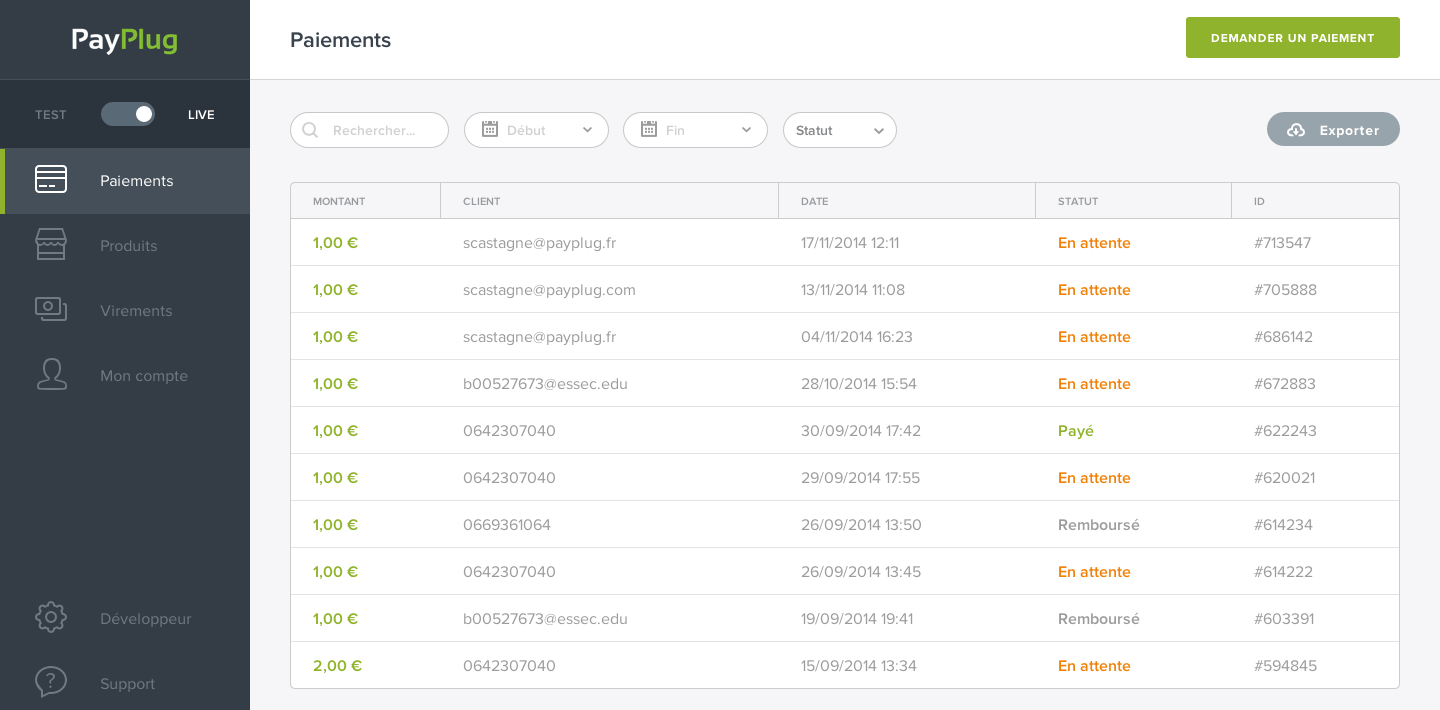This screenshot has width=1440, height=710.
Task: Open Support with the question mark icon
Action: (51, 681)
